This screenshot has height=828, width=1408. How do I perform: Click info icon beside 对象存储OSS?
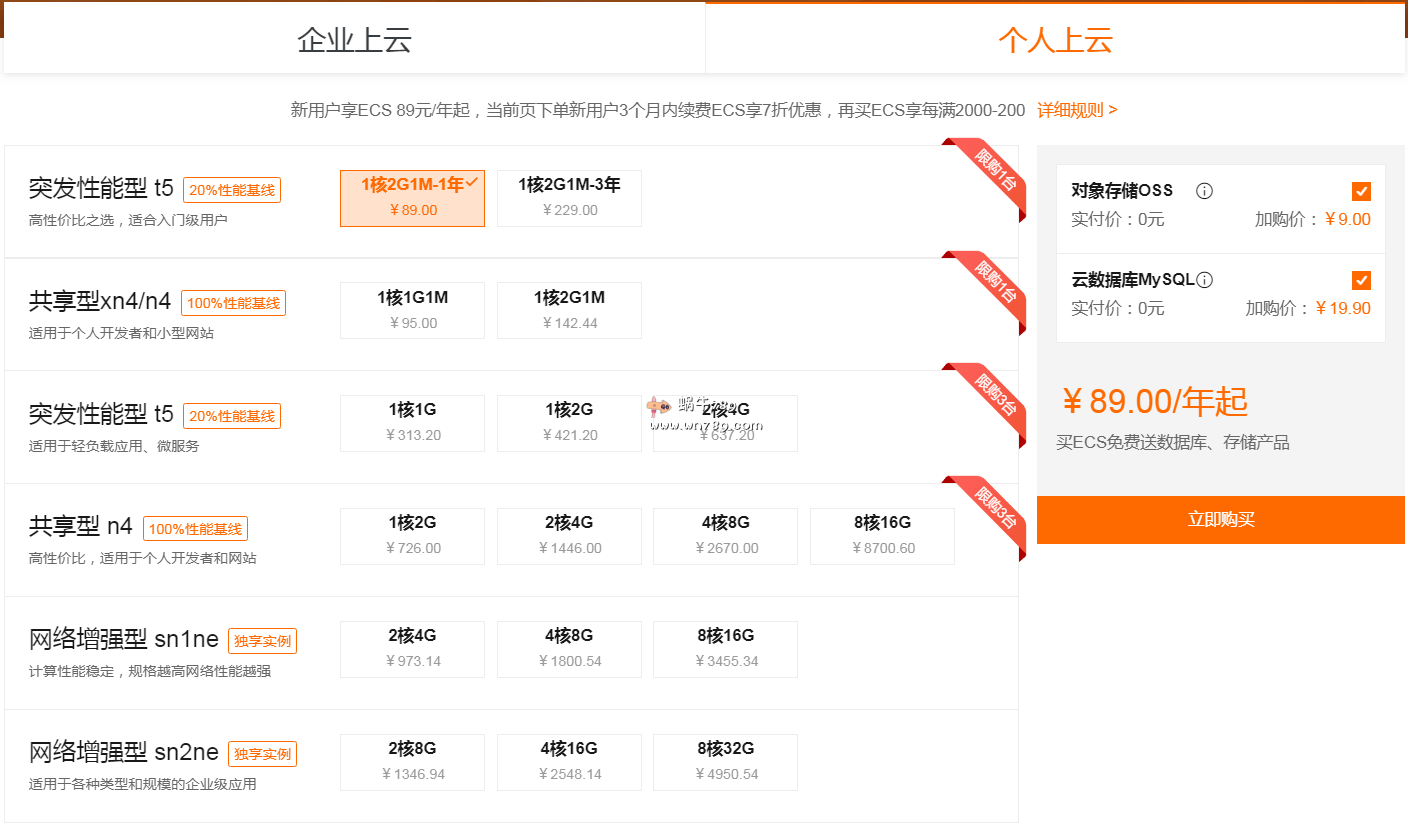[x=1204, y=191]
